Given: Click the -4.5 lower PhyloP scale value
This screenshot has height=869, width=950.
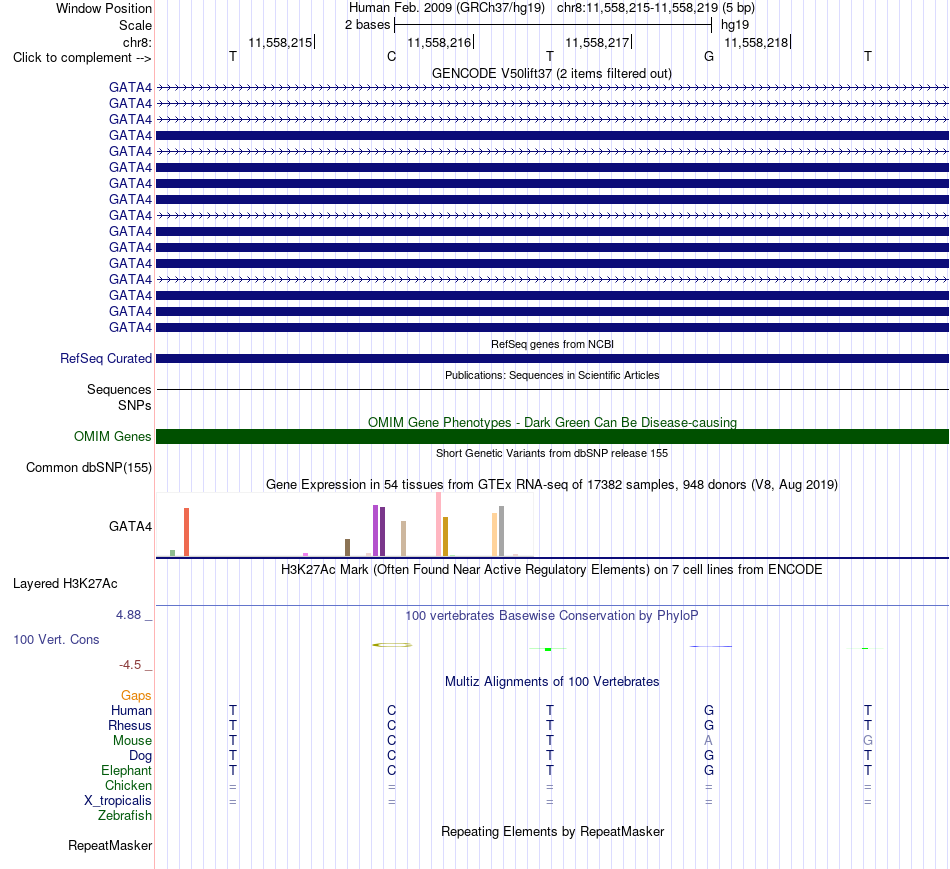Looking at the screenshot, I should click(x=130, y=665).
